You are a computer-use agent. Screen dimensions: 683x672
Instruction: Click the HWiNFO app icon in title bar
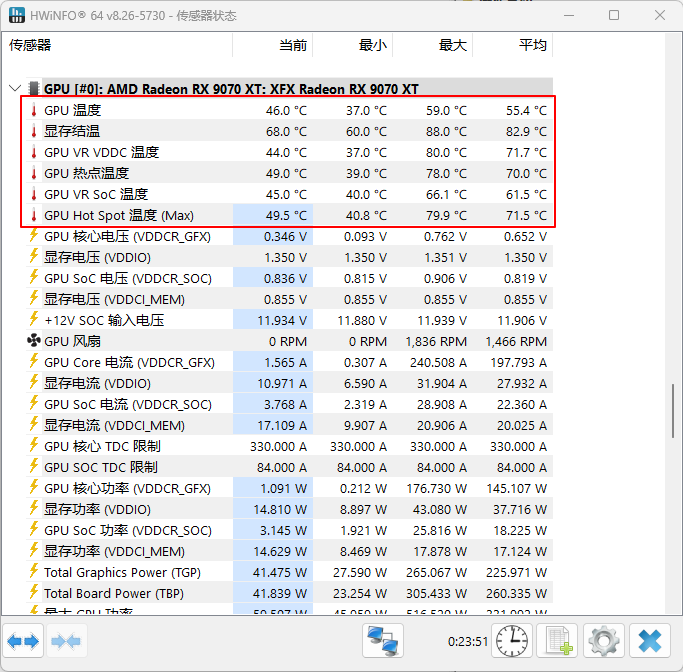[x=17, y=15]
